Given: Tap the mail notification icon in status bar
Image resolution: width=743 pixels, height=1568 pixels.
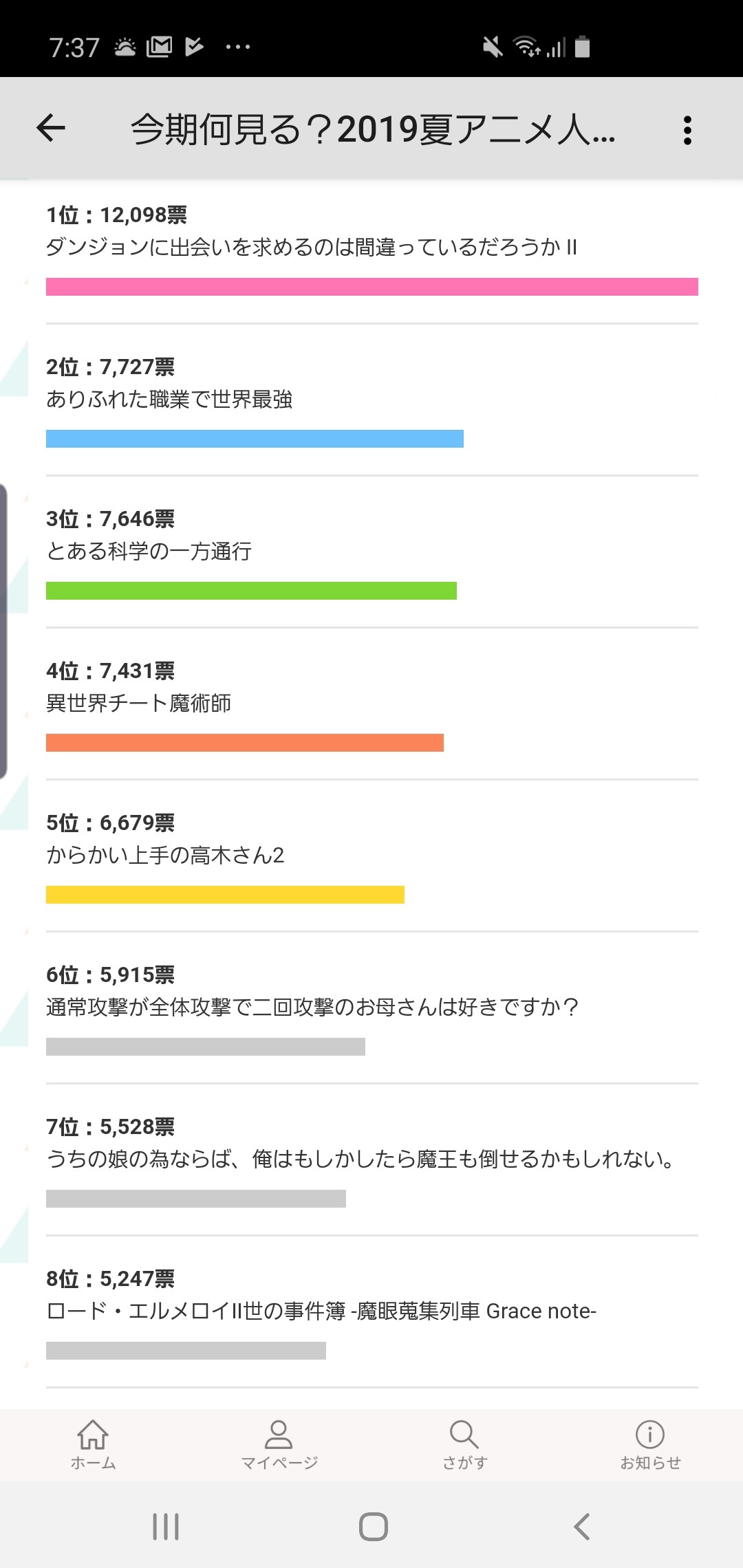Looking at the screenshot, I should [159, 47].
